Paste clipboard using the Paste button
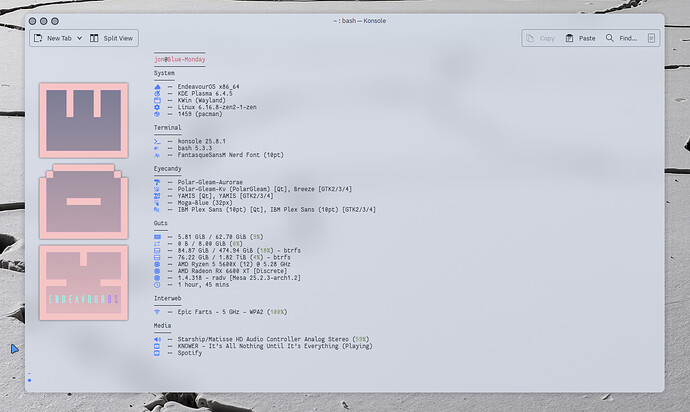Viewport: 690px width, 412px height. (580, 38)
